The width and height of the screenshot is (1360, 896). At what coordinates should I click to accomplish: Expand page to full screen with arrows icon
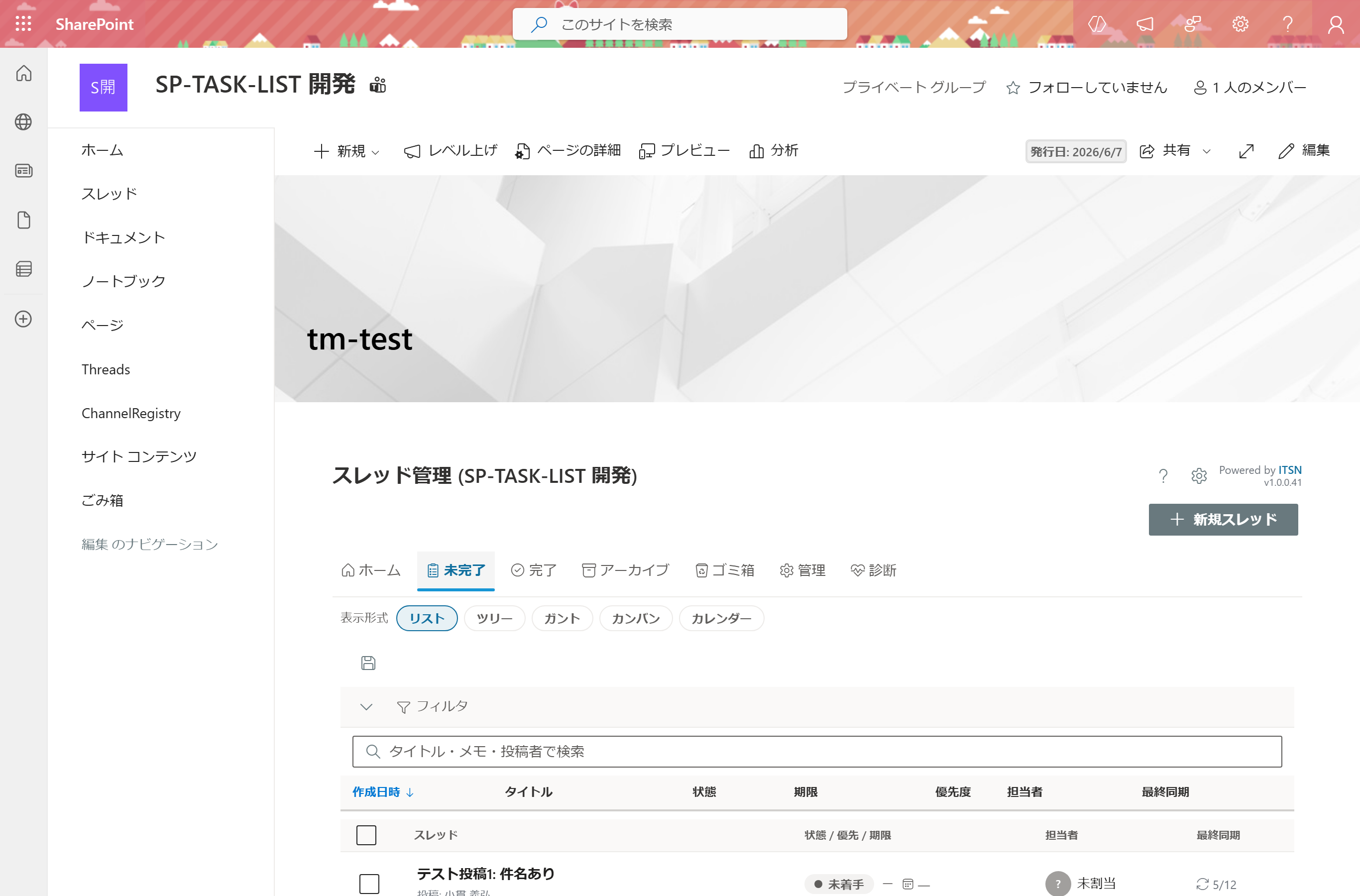1247,151
